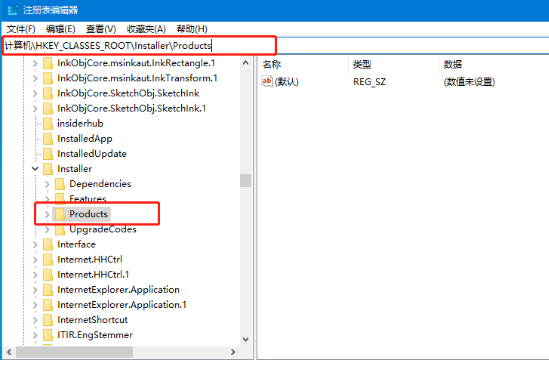Expand the InkObjCore.SketchObj.SketchInk key
549x366 pixels.
click(x=35, y=94)
